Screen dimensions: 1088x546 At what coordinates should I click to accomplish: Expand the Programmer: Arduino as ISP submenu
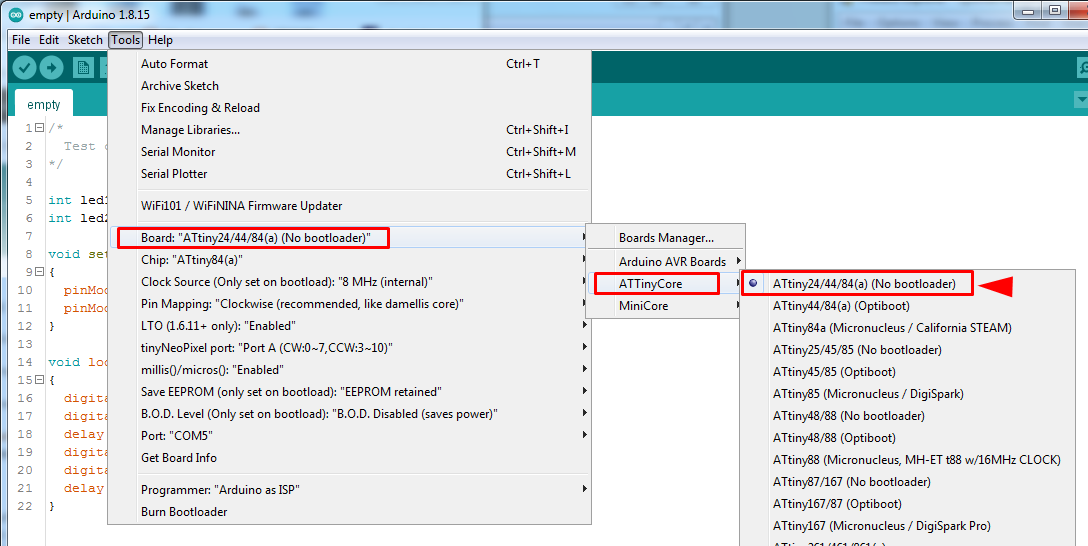349,490
